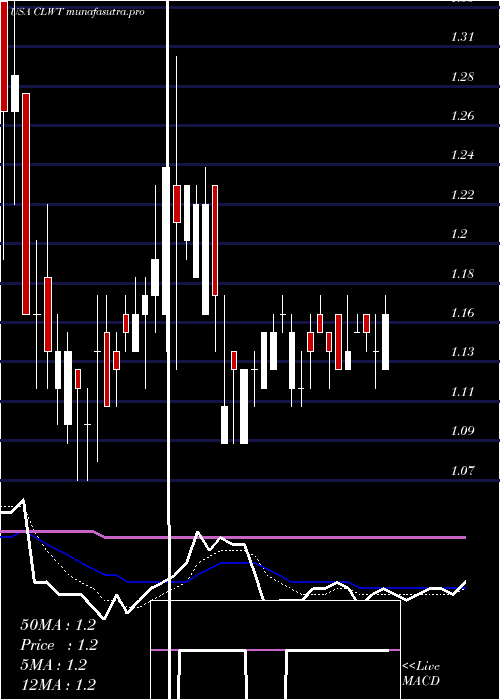Click the 1.11 price axis label
The height and width of the screenshot is (700, 500).
(x=462, y=392)
